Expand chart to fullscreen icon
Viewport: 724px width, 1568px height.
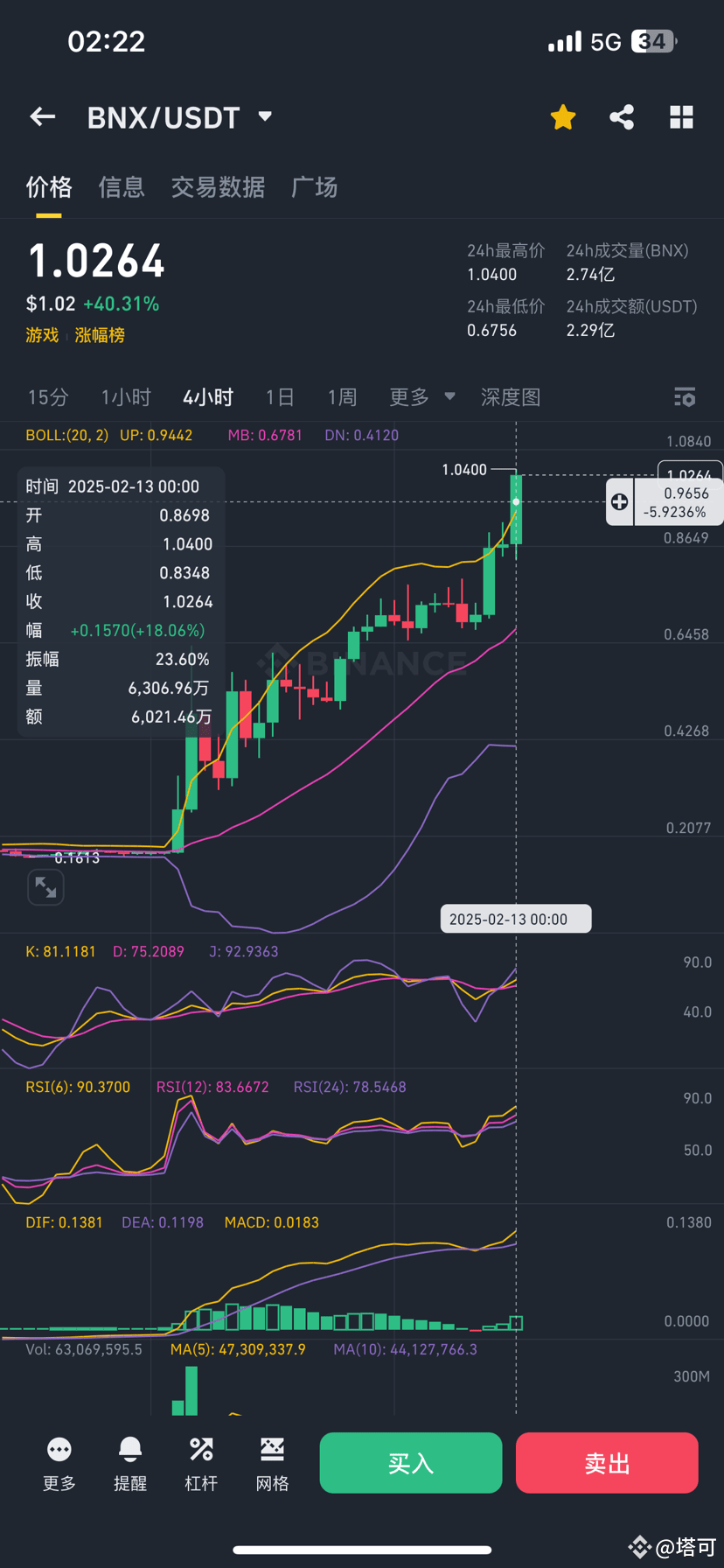pos(45,887)
